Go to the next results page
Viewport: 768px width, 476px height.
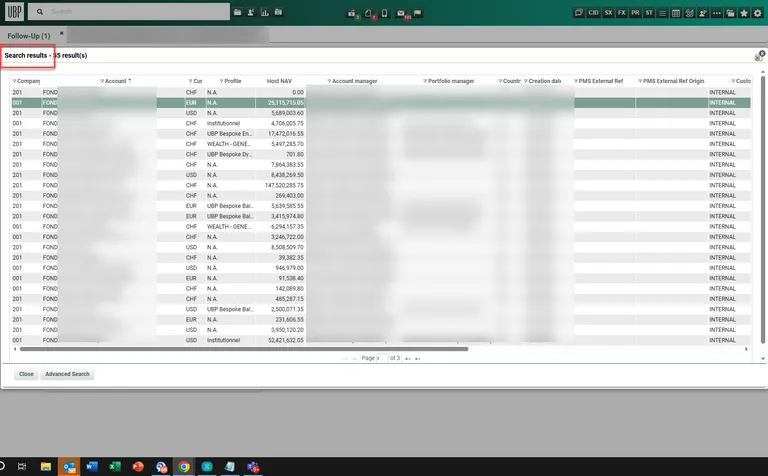pyautogui.click(x=408, y=358)
